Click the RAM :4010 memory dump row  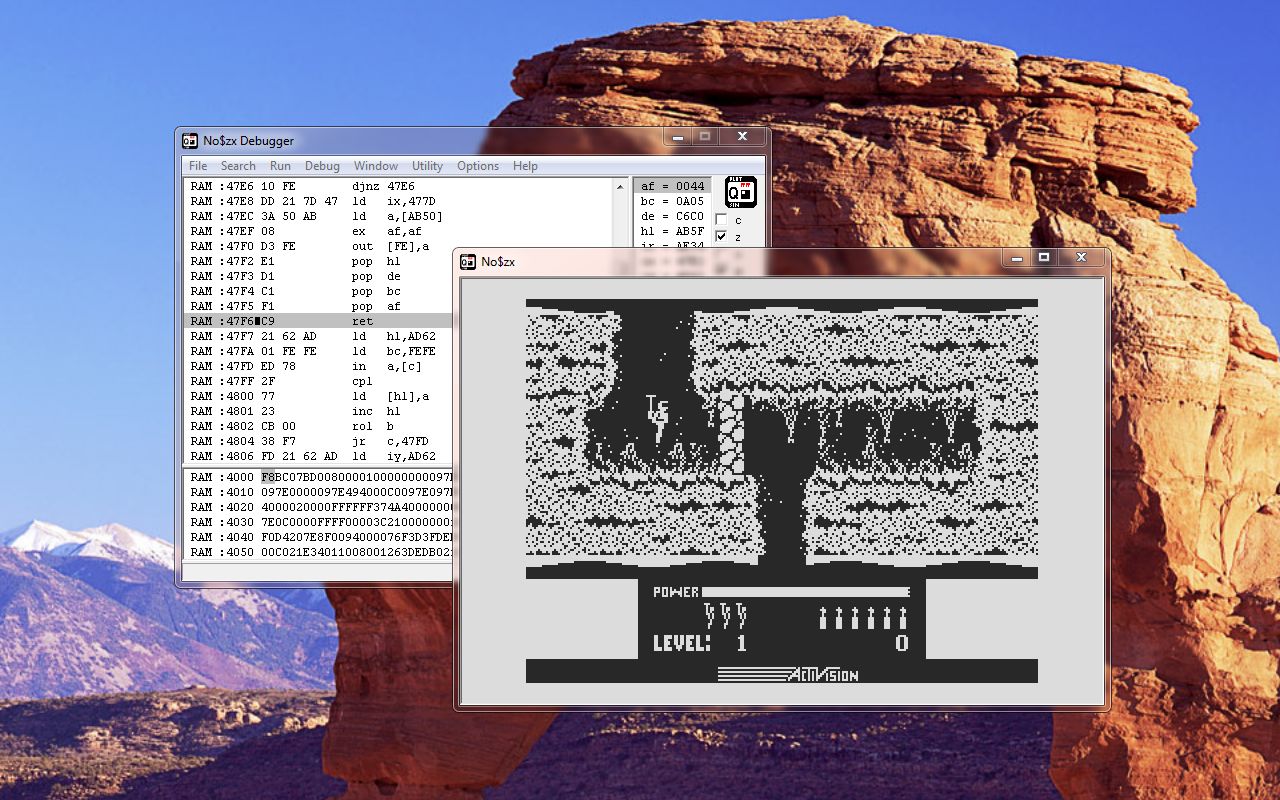tap(320, 492)
